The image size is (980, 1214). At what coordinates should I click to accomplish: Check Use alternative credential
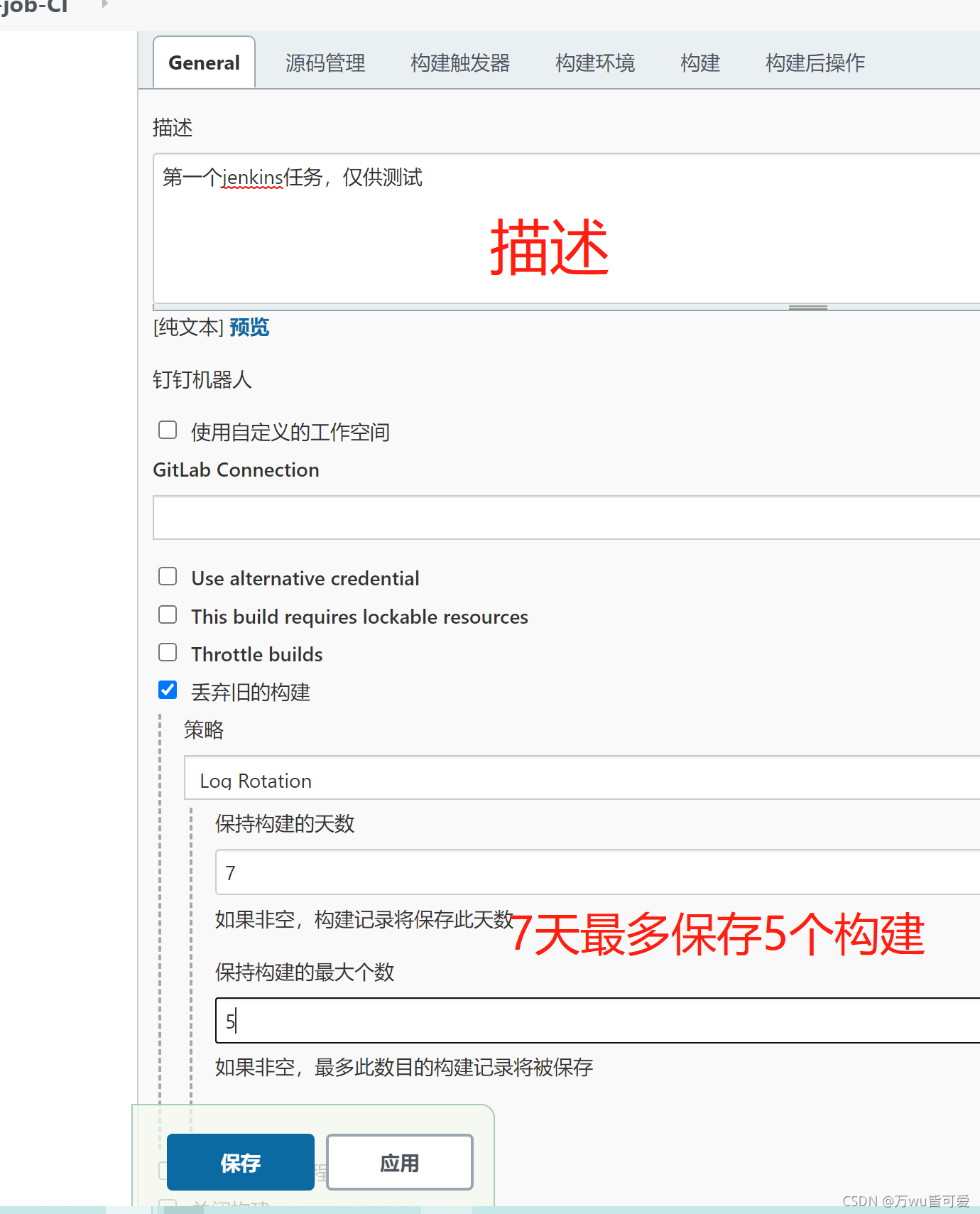click(168, 576)
